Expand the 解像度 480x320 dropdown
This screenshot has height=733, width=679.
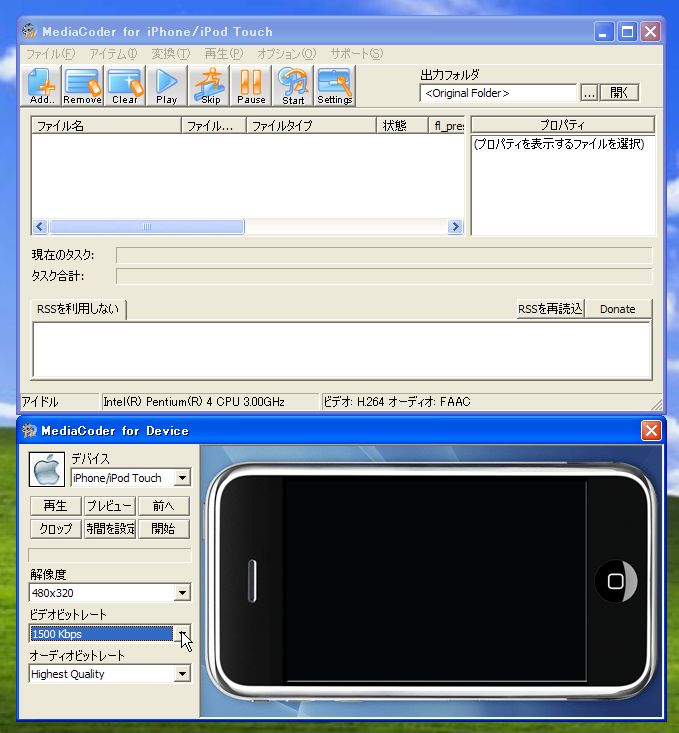pos(182,593)
